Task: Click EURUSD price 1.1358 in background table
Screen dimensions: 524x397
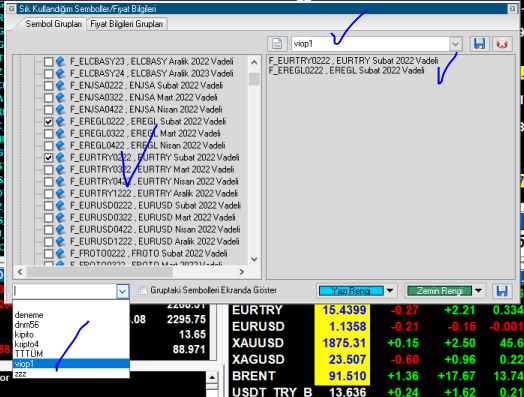Action: point(348,326)
